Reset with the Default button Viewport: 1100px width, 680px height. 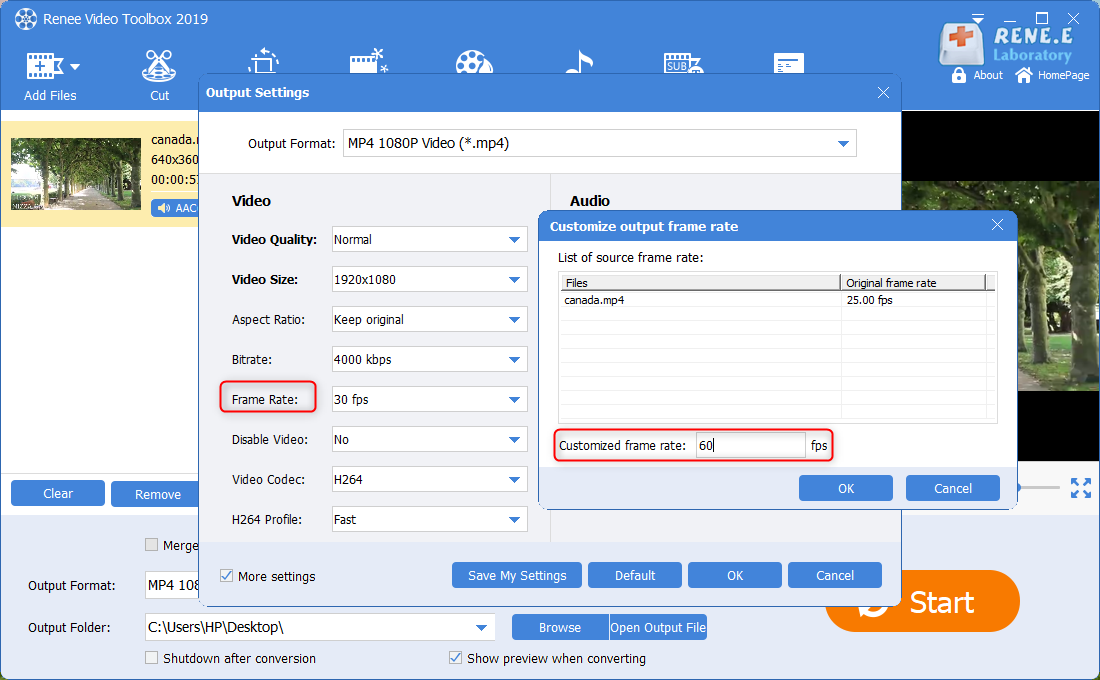pos(635,575)
